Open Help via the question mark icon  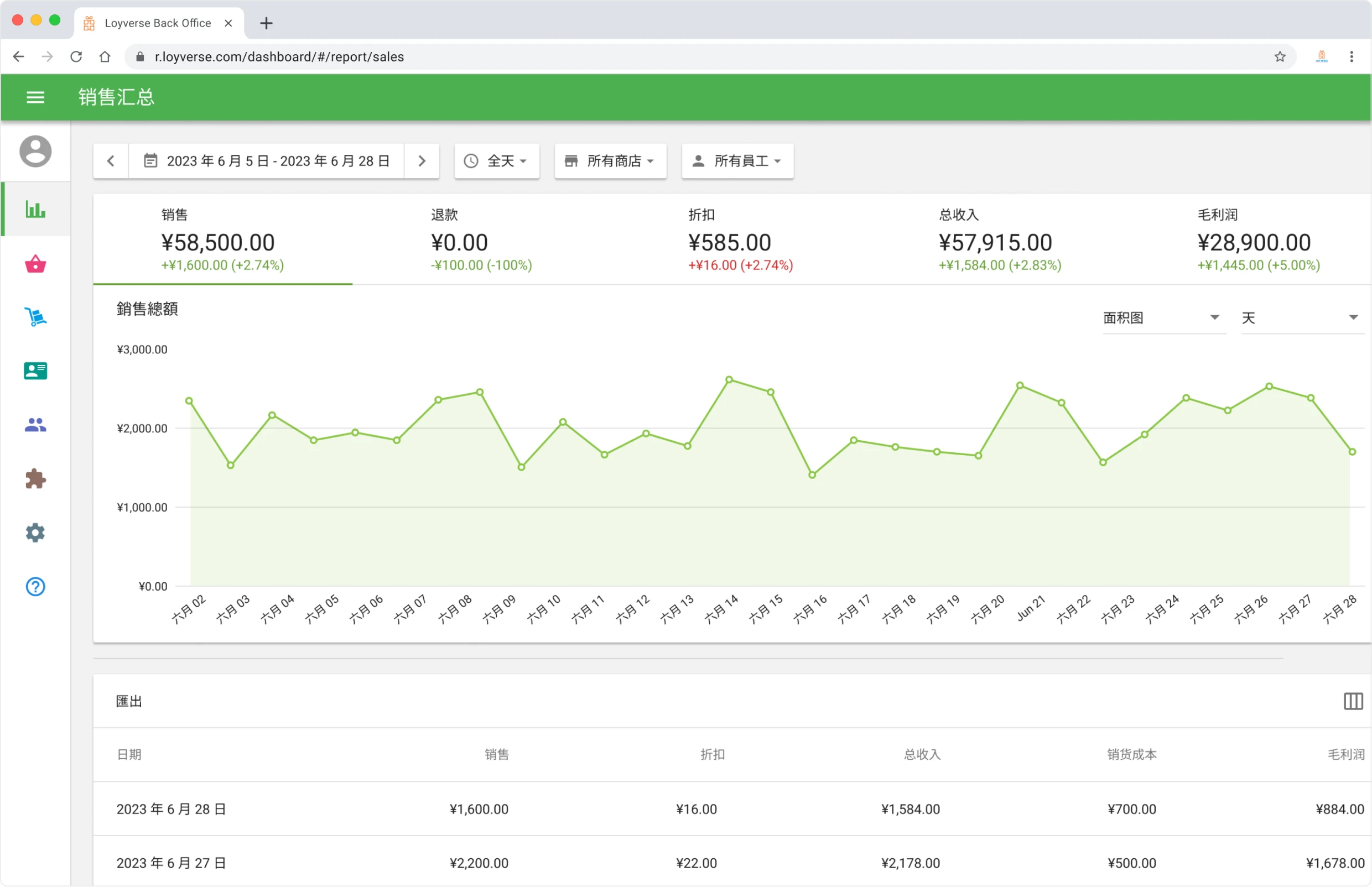coord(35,587)
